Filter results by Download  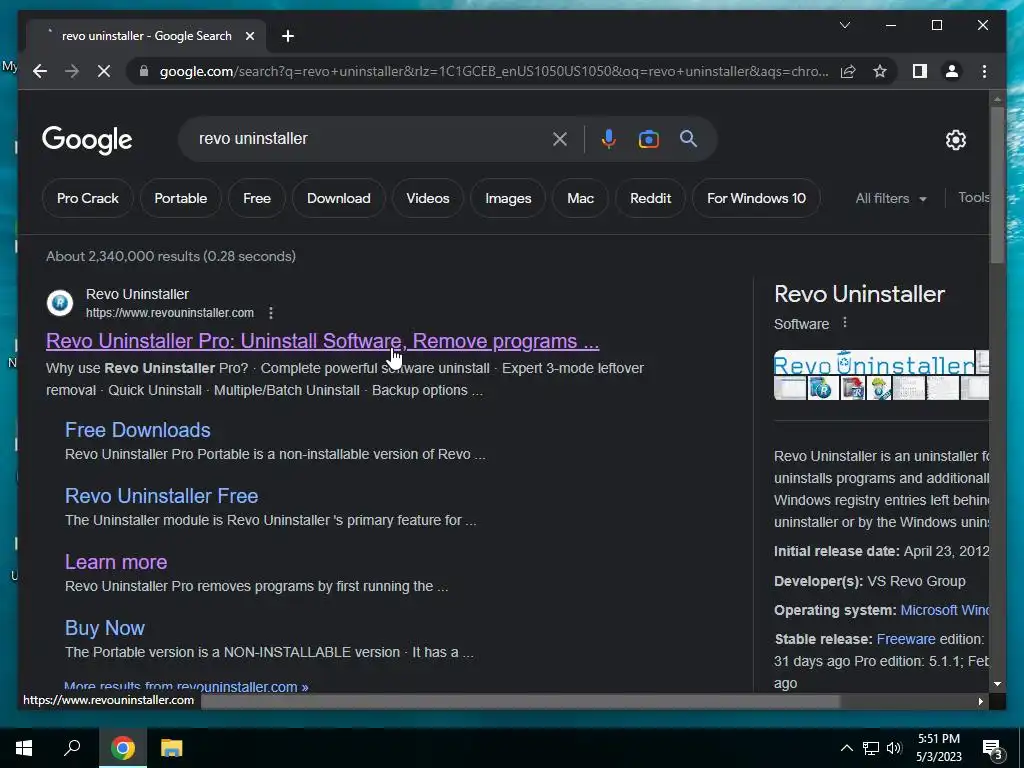(x=338, y=198)
